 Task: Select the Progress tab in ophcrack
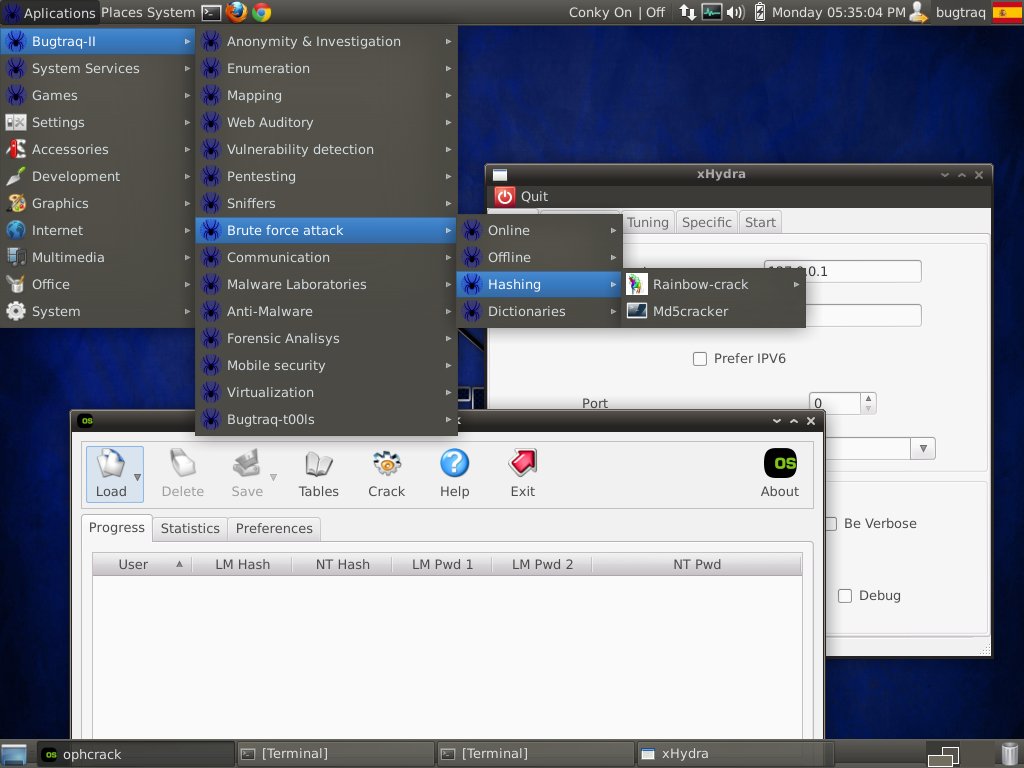117,528
